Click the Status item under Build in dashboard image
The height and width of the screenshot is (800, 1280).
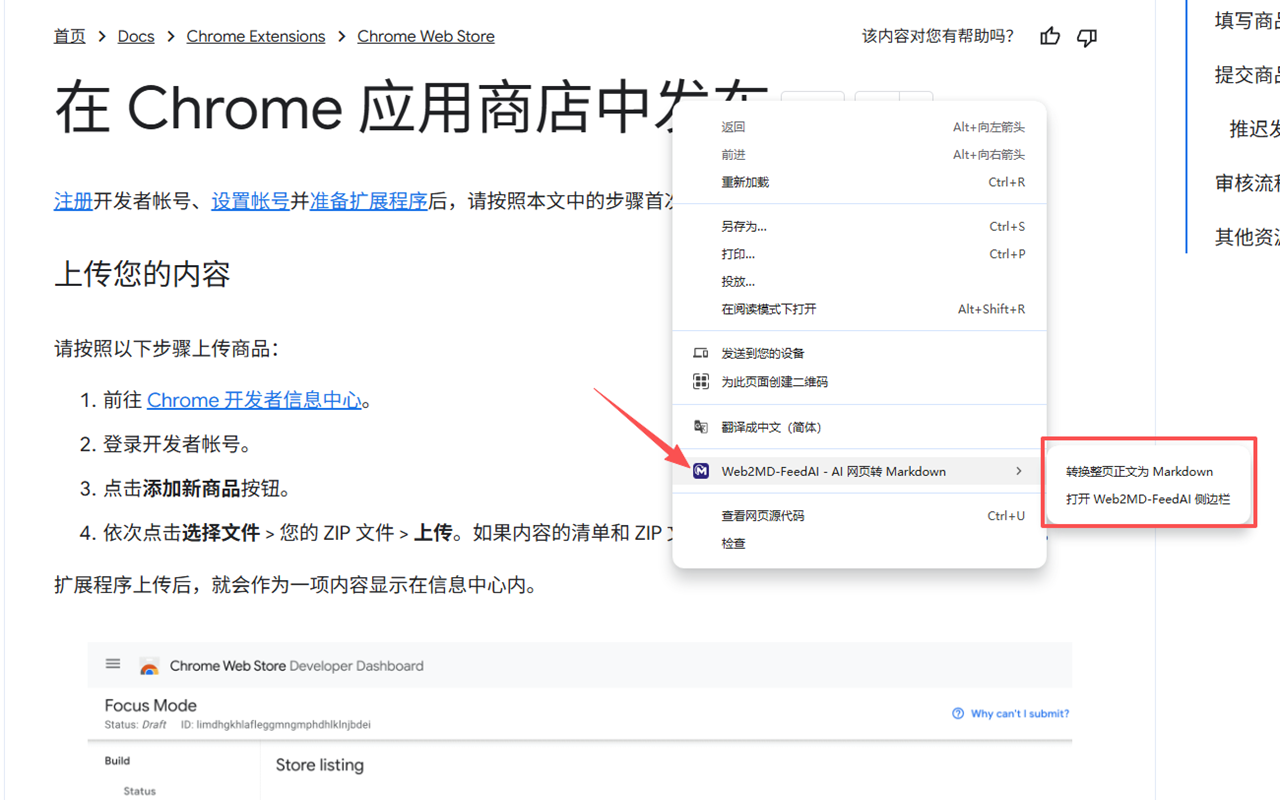pos(140,791)
